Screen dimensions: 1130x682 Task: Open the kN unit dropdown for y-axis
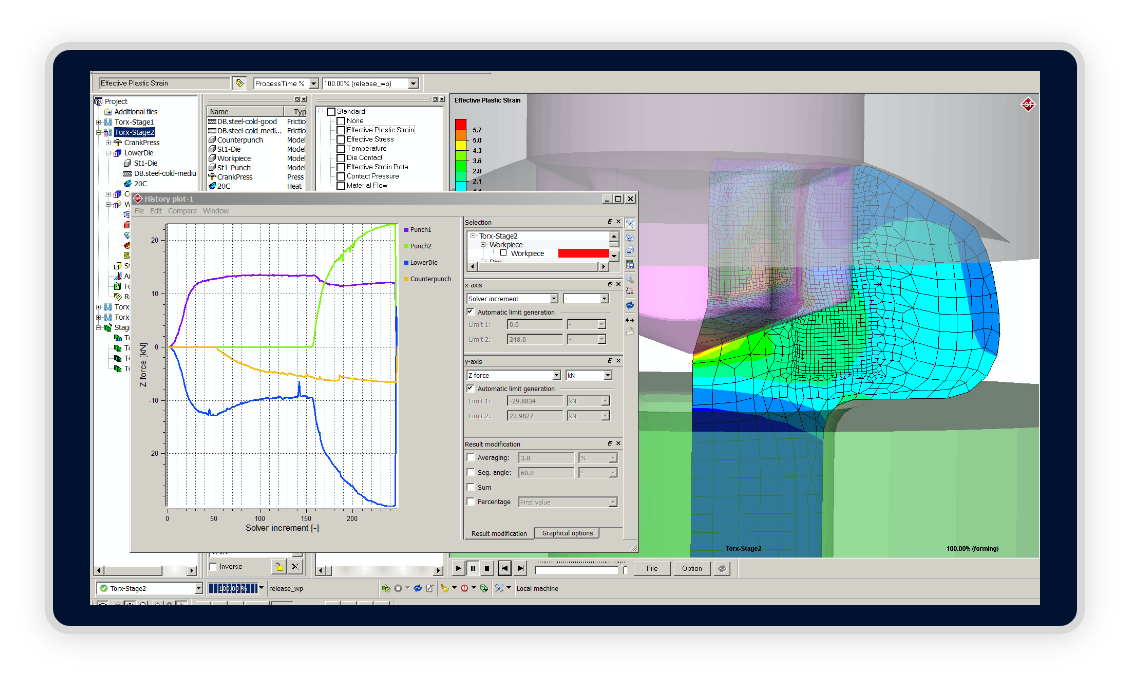coord(588,376)
